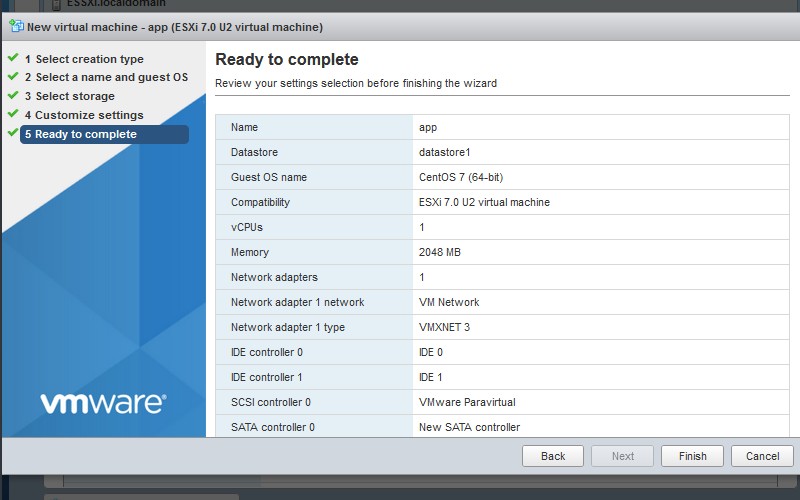Finish the new virtual machine wizard
The width and height of the screenshot is (800, 500).
692,456
